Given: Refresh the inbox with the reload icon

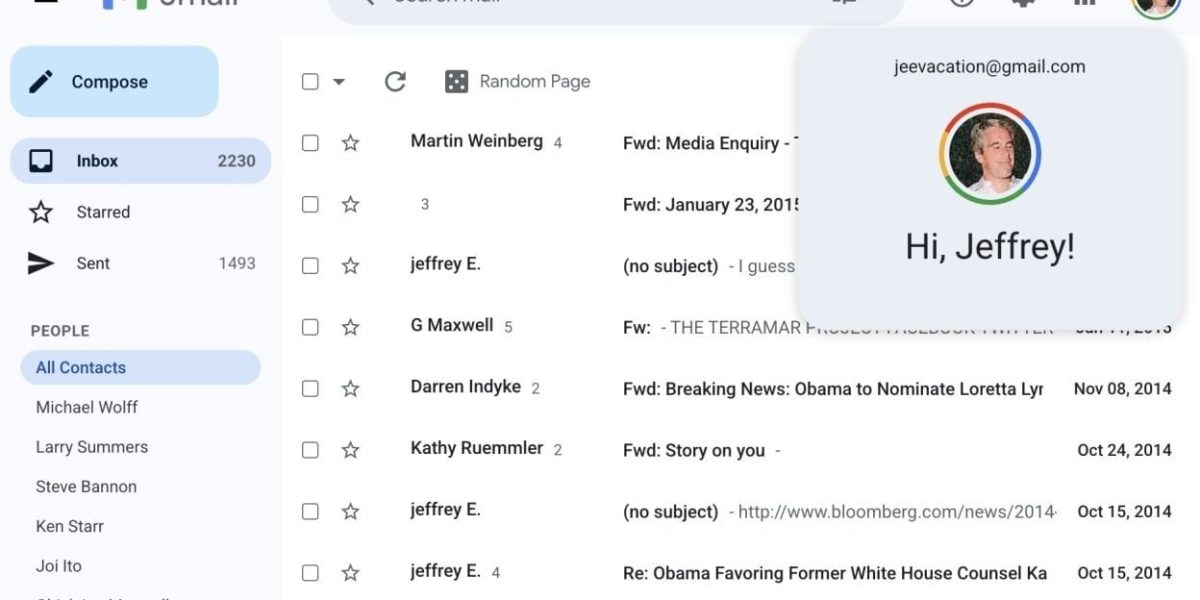Looking at the screenshot, I should pyautogui.click(x=395, y=81).
